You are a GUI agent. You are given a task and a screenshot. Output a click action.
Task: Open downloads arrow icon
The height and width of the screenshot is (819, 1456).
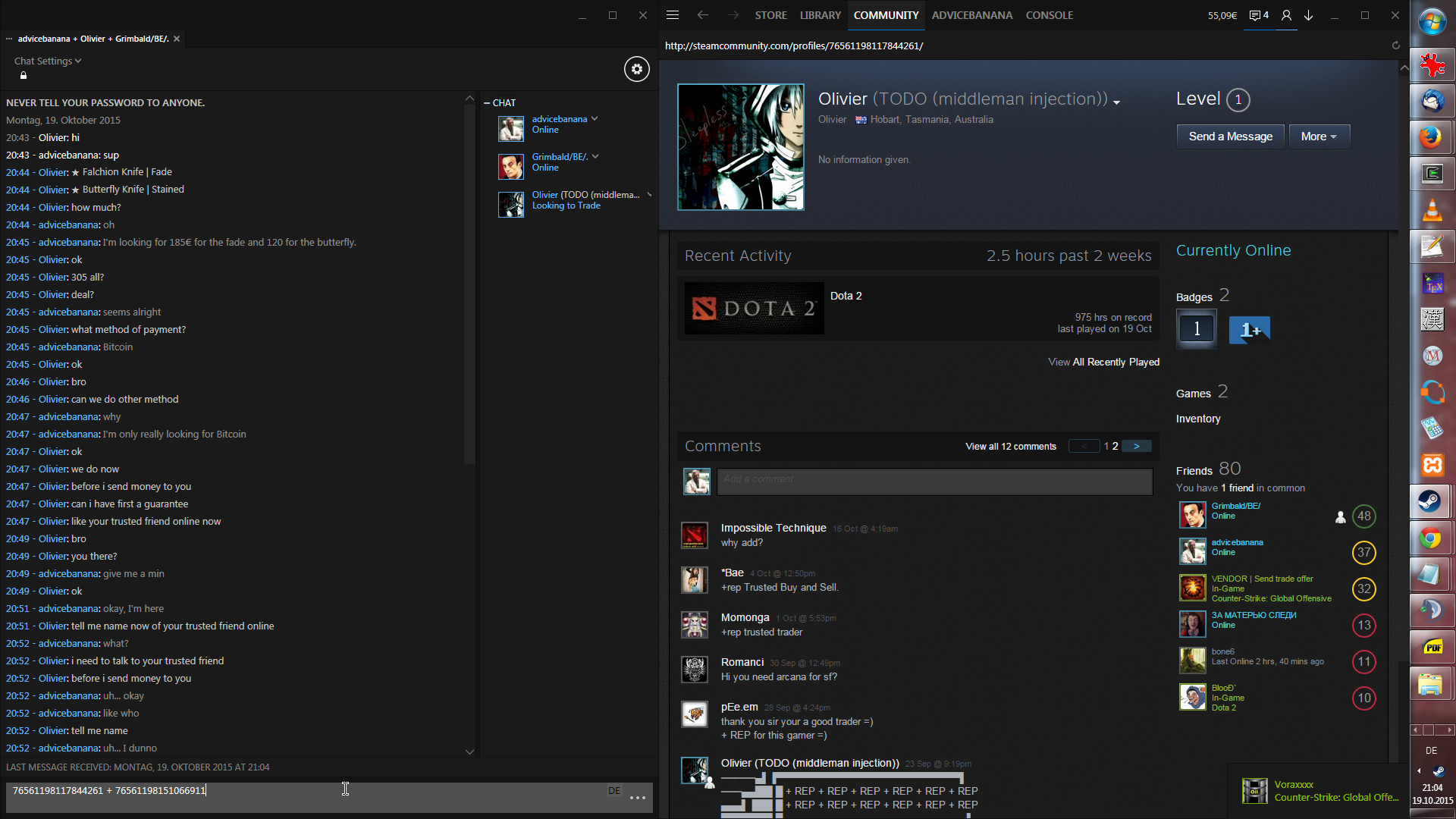point(1309,15)
